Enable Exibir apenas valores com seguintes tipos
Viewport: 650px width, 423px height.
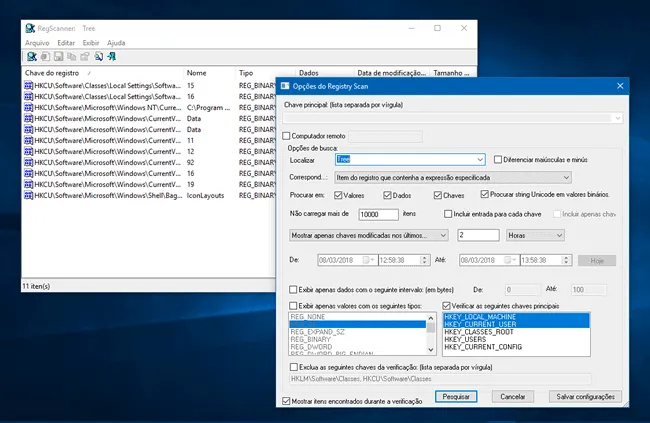293,306
